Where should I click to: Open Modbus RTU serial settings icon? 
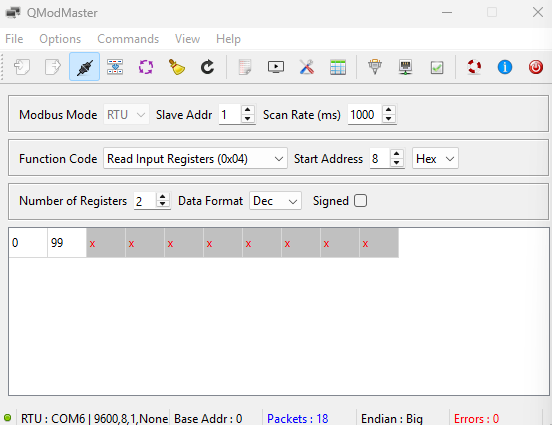[375, 67]
